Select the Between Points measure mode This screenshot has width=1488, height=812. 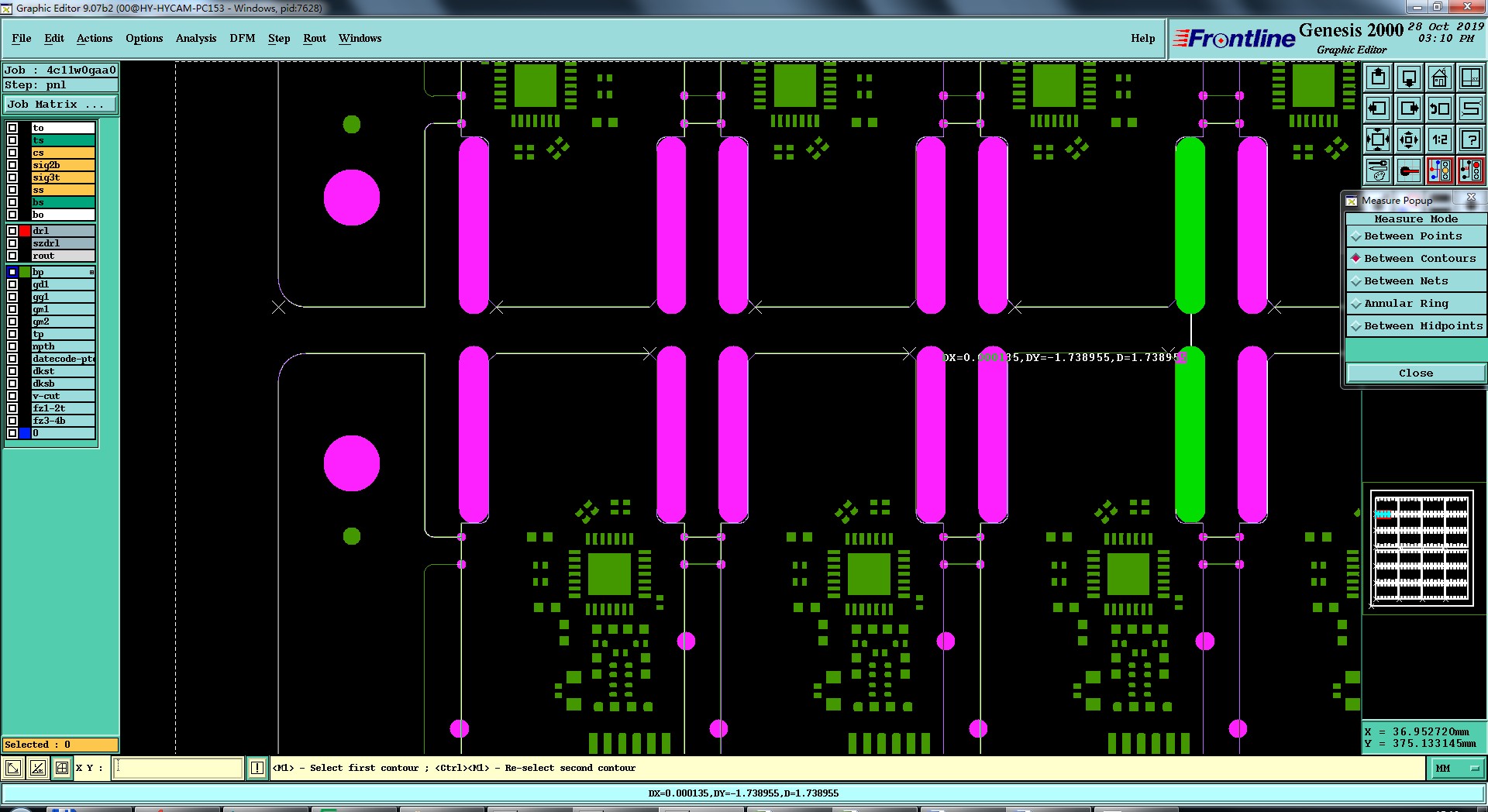[x=1415, y=236]
